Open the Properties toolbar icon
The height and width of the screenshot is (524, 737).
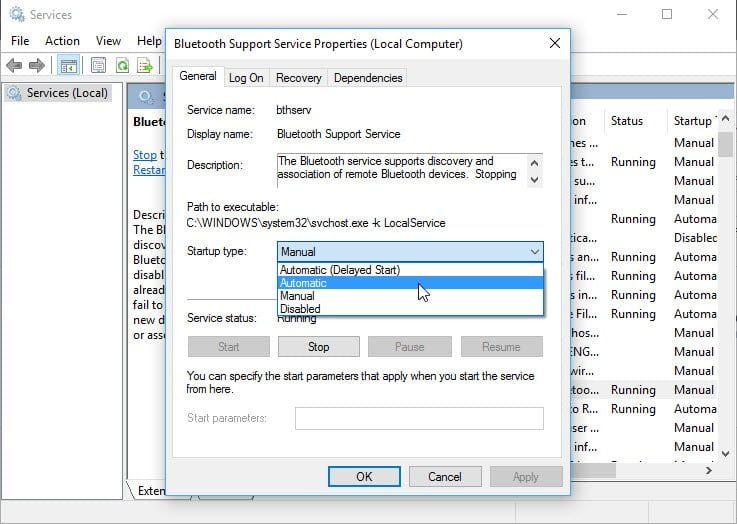tap(98, 65)
